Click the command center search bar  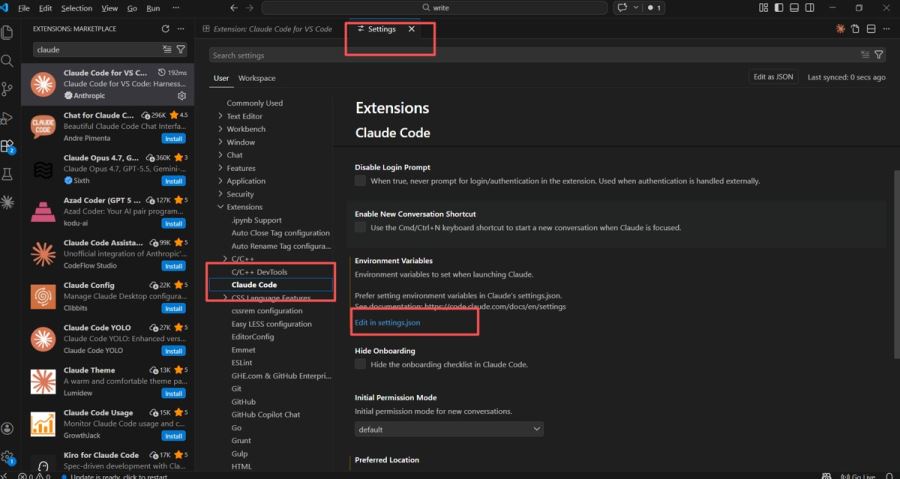click(435, 8)
